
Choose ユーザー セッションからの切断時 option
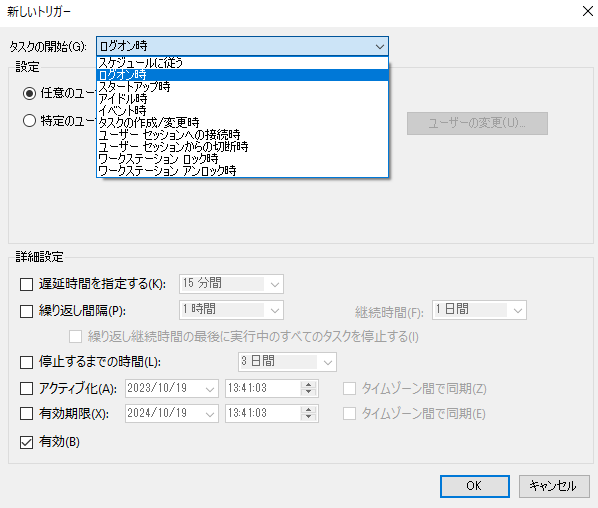pos(243,147)
